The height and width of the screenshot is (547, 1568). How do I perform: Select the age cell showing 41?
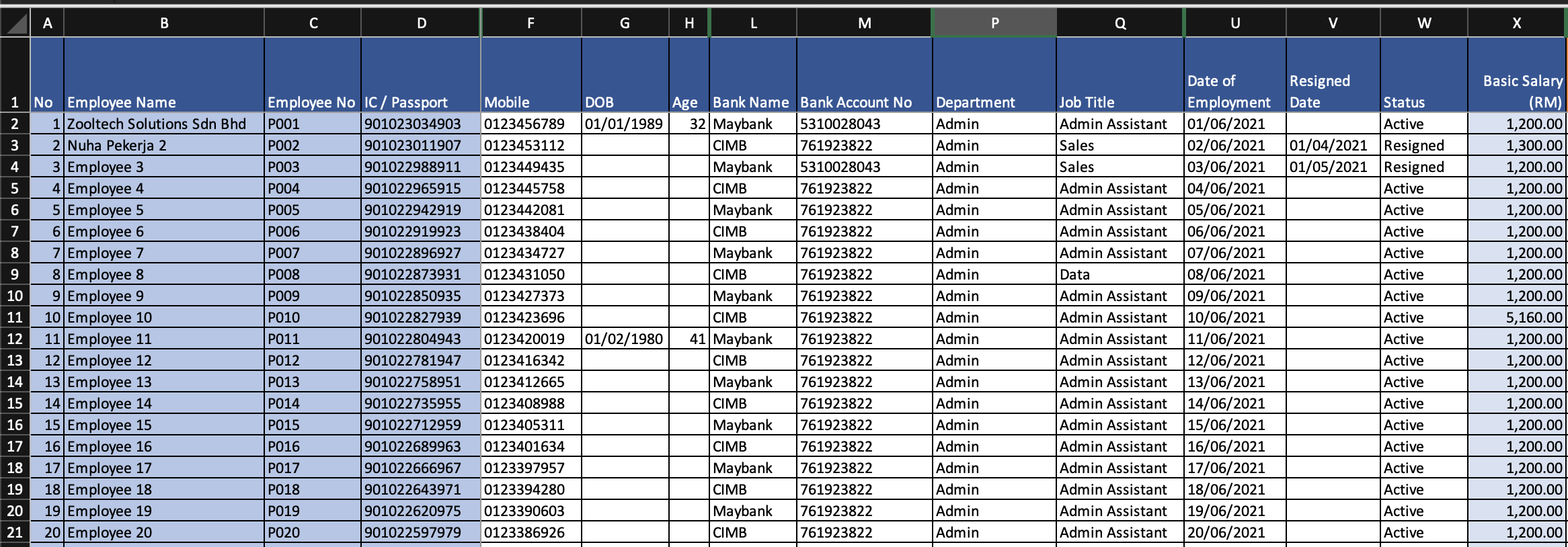click(689, 339)
